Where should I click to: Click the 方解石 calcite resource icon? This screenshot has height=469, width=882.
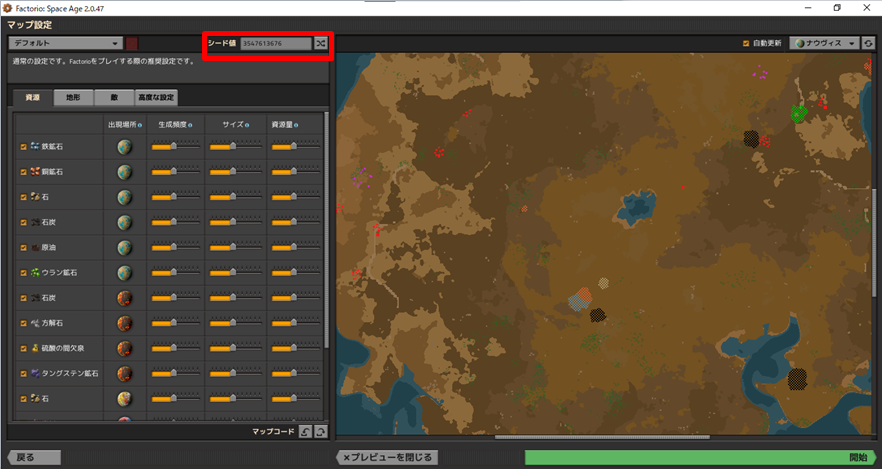tap(35, 323)
